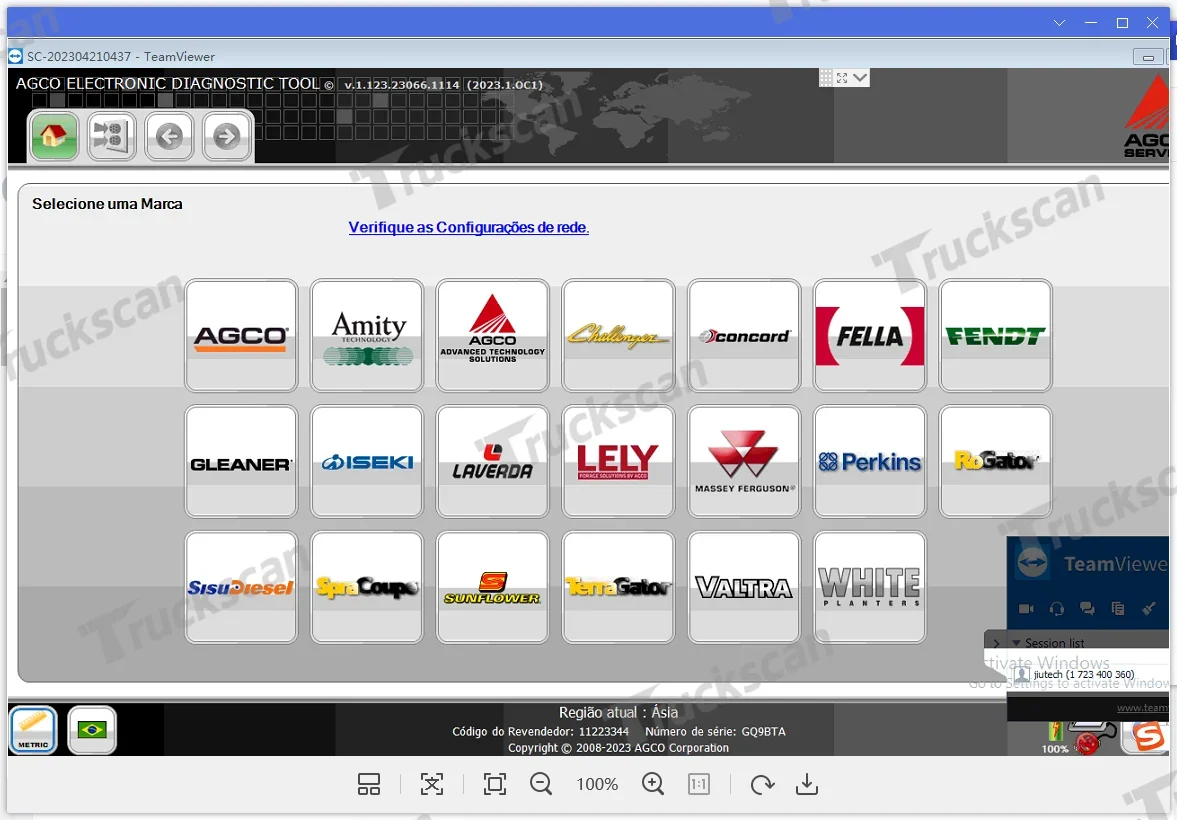The image size is (1177, 820).
Task: Open the Valtra brand tile
Action: coord(744,588)
